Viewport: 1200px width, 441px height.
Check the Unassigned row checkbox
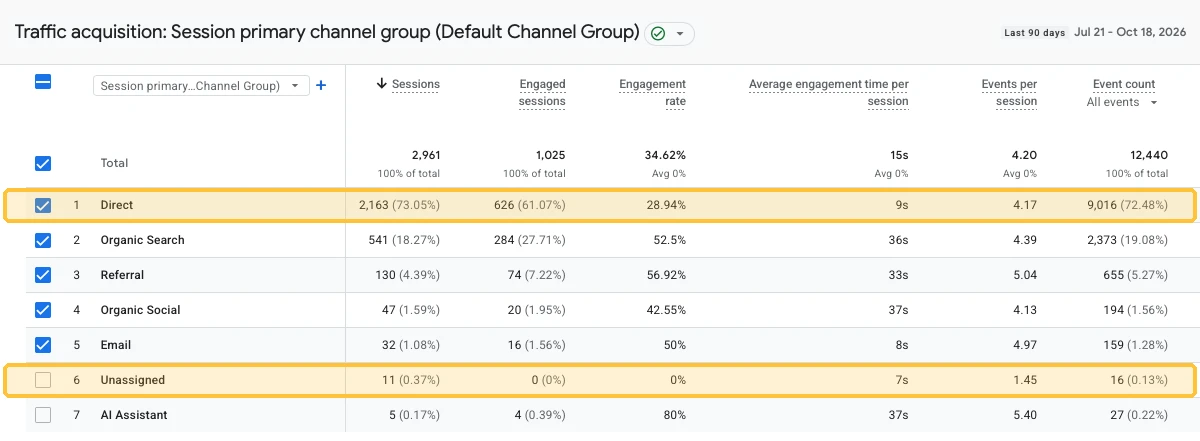[x=43, y=380]
